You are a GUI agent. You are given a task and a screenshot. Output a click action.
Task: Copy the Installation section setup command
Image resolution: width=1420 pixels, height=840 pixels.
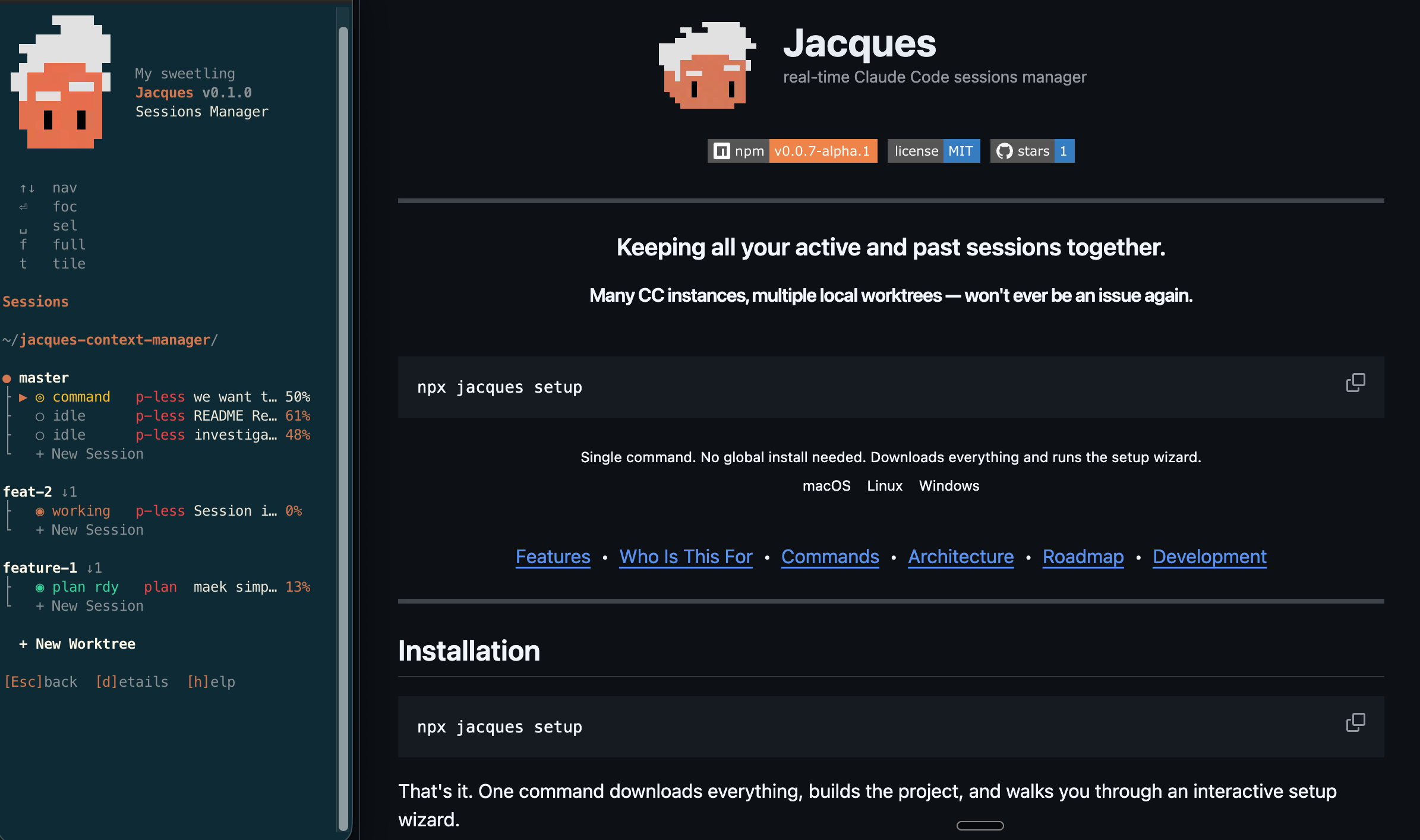coord(1355,722)
